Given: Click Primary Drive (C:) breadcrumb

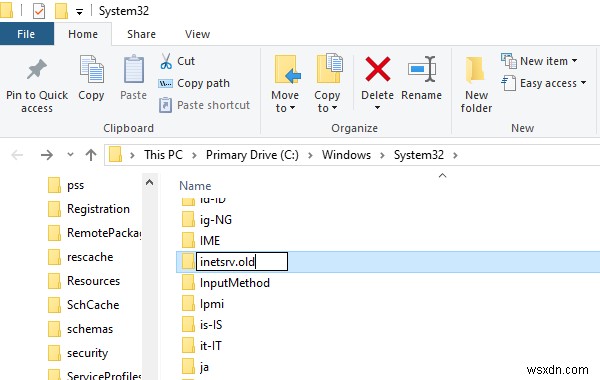Looking at the screenshot, I should [252, 155].
